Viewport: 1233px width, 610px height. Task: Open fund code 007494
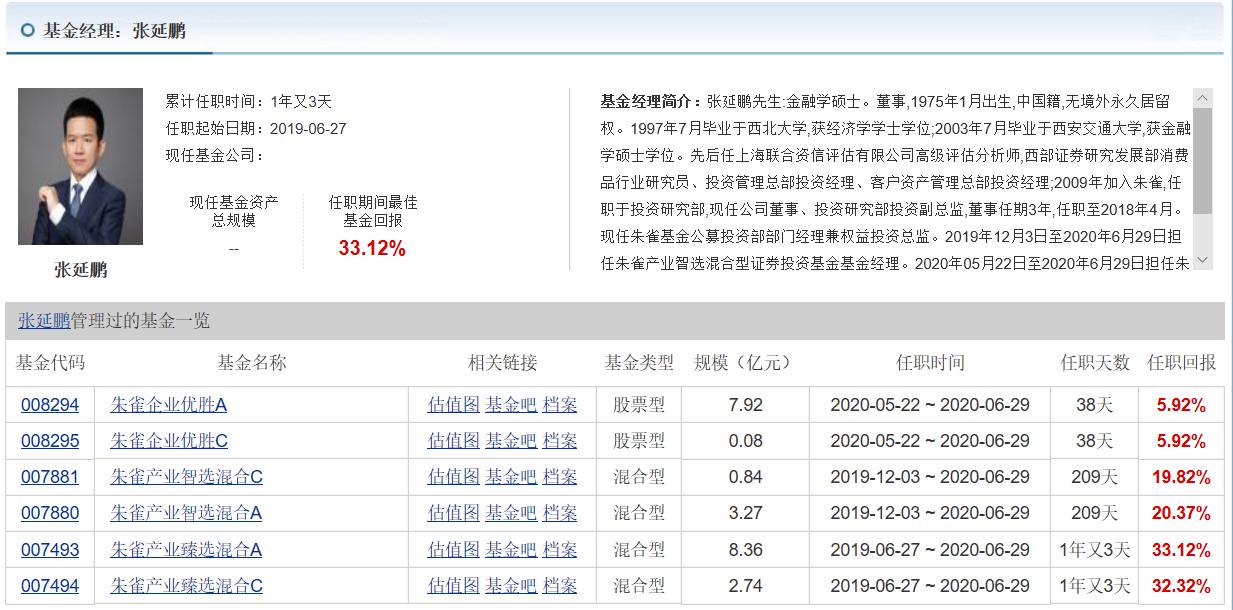[50, 585]
